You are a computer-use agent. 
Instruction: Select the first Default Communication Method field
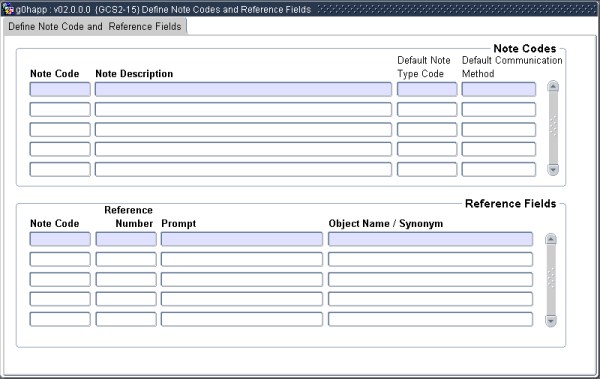click(499, 89)
